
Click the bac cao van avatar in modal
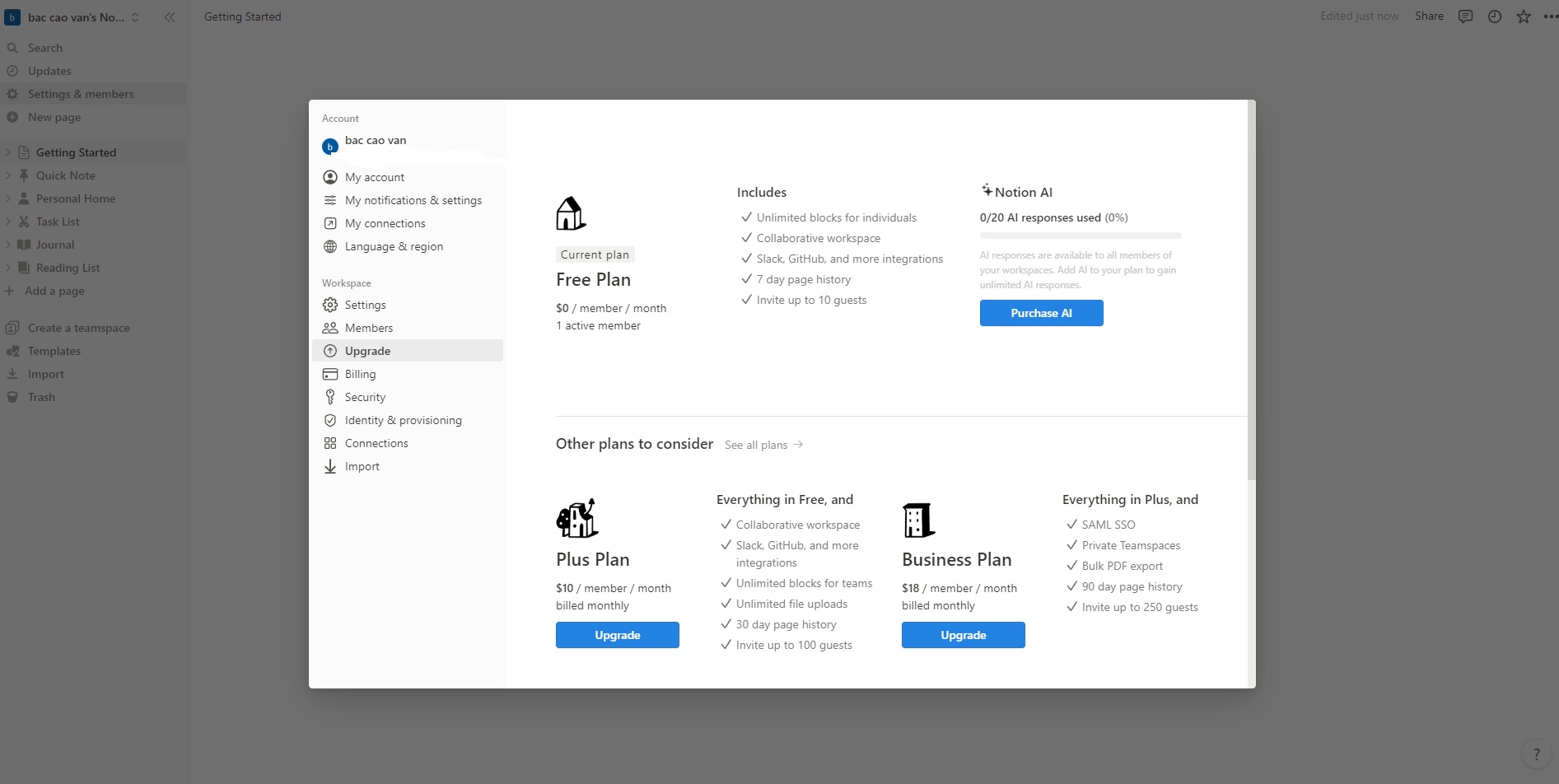pos(330,147)
